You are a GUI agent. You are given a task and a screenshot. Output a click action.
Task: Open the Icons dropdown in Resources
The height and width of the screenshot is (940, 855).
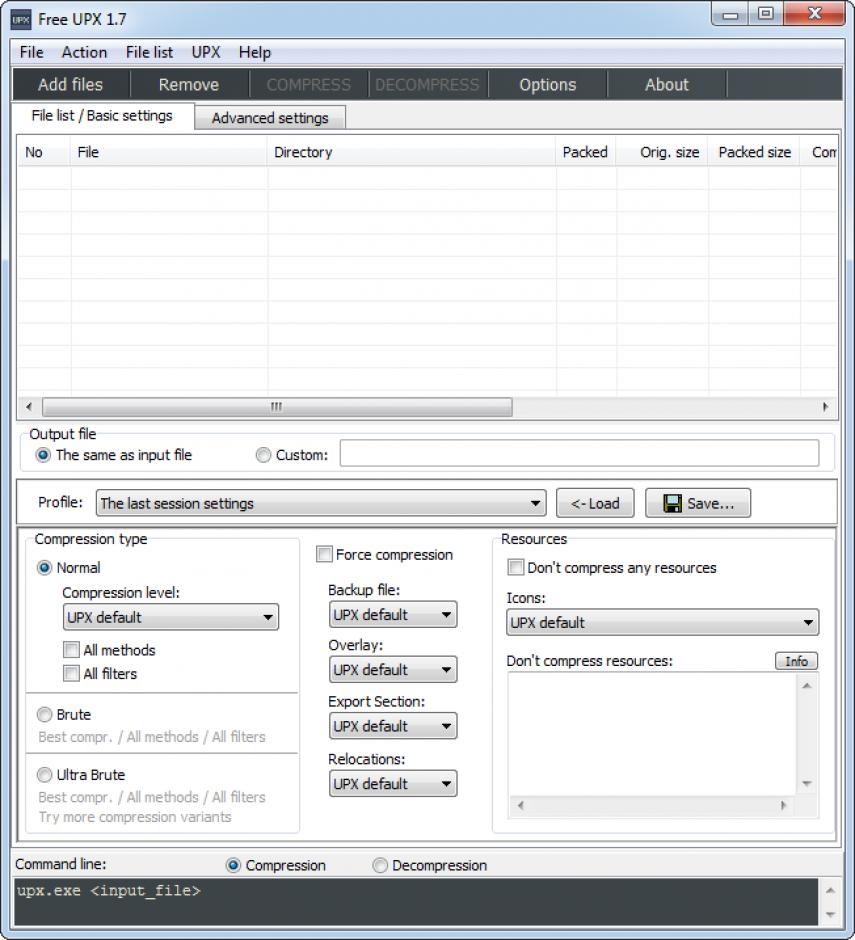[x=663, y=623]
